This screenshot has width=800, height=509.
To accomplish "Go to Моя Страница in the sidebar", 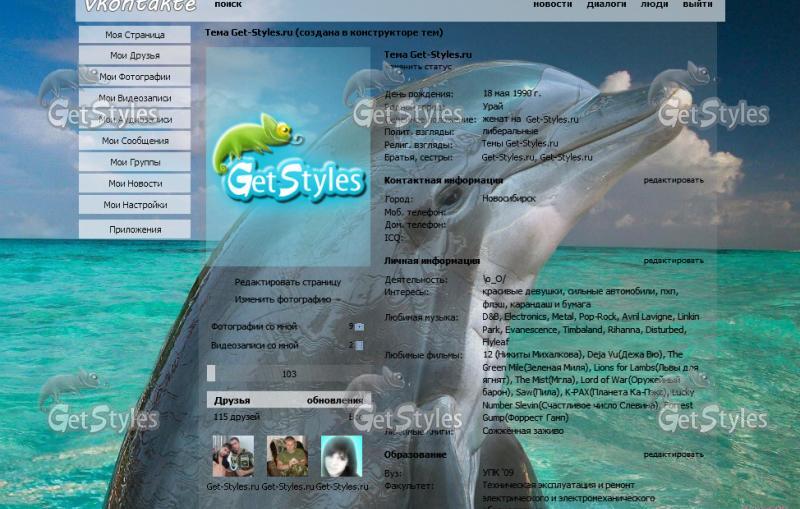I will 135,35.
